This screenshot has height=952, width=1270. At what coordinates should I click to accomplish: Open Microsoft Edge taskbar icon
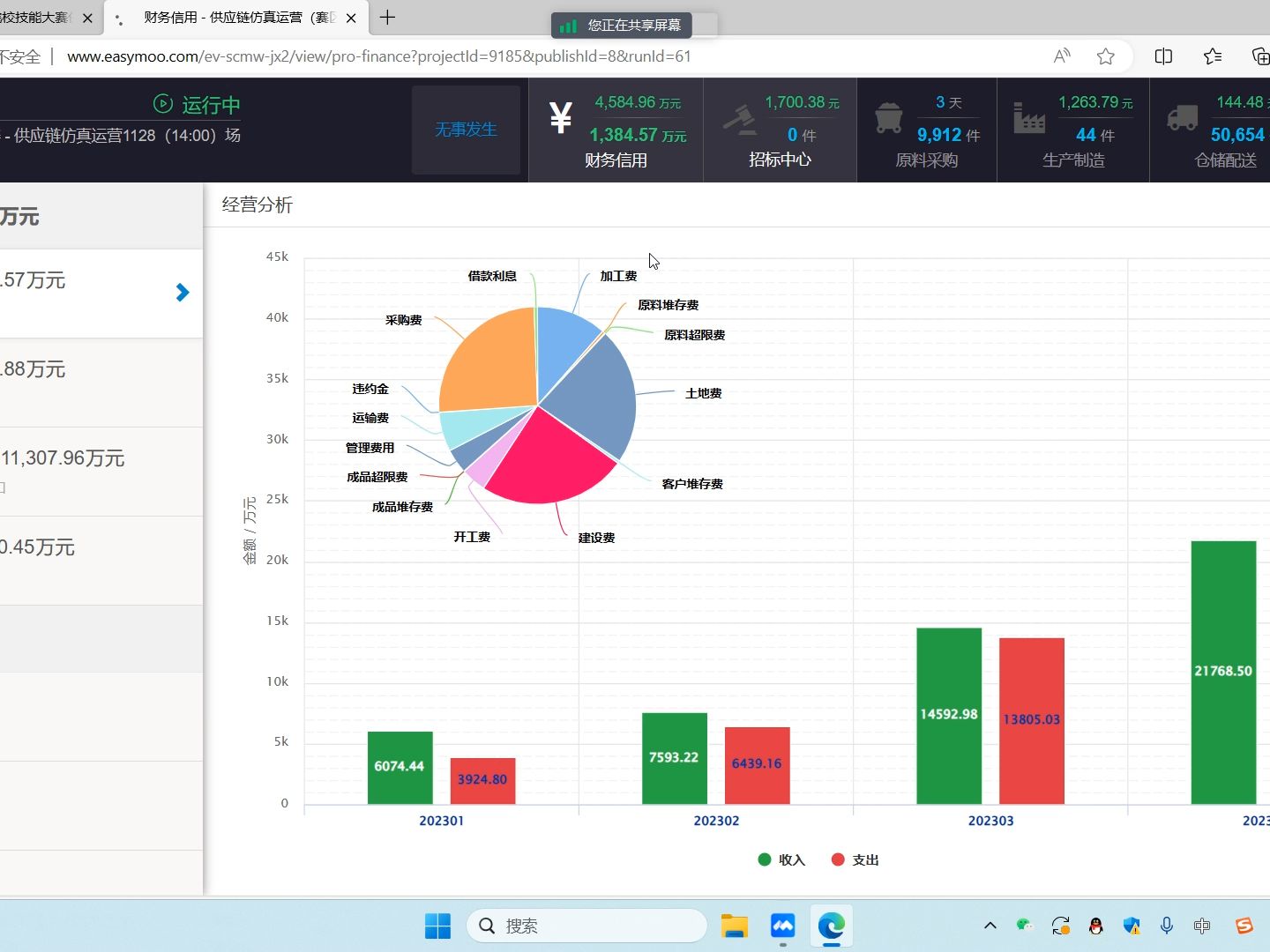[831, 926]
